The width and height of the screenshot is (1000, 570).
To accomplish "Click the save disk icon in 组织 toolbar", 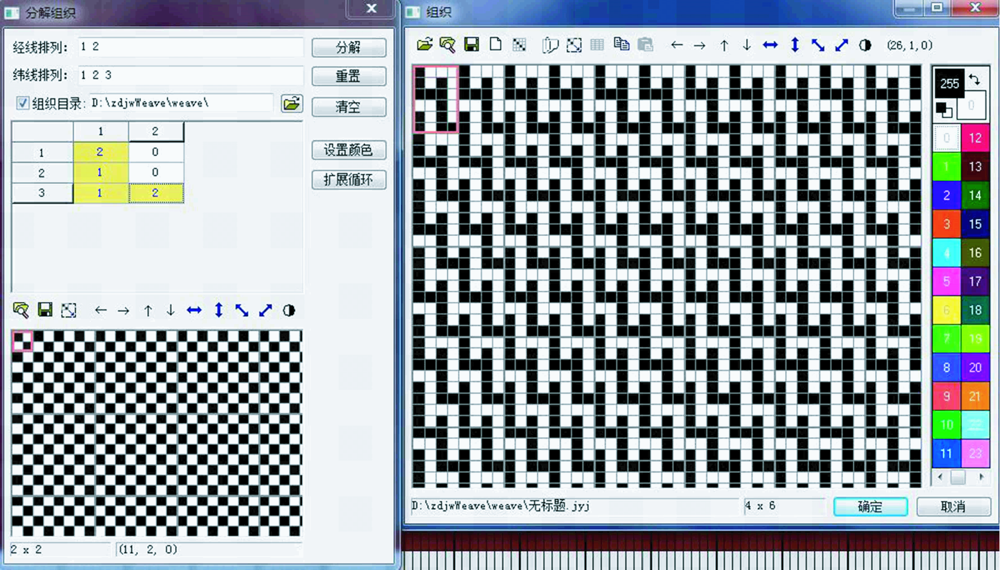I will 471,45.
